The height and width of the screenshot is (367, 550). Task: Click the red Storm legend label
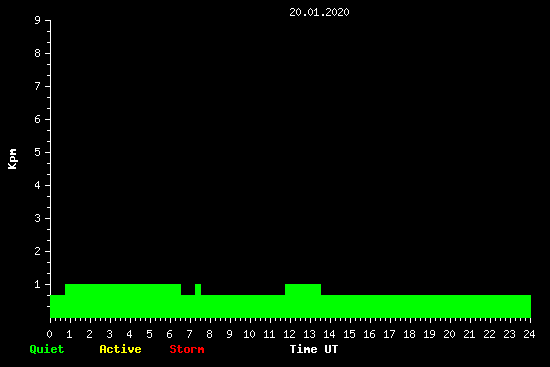tap(187, 349)
